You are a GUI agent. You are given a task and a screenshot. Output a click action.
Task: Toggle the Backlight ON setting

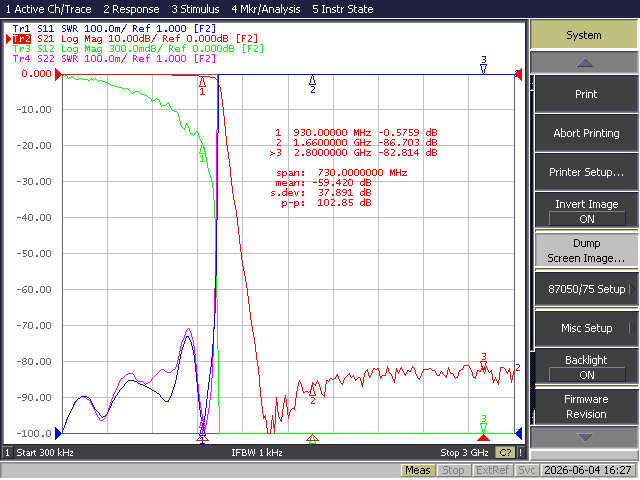(x=586, y=367)
